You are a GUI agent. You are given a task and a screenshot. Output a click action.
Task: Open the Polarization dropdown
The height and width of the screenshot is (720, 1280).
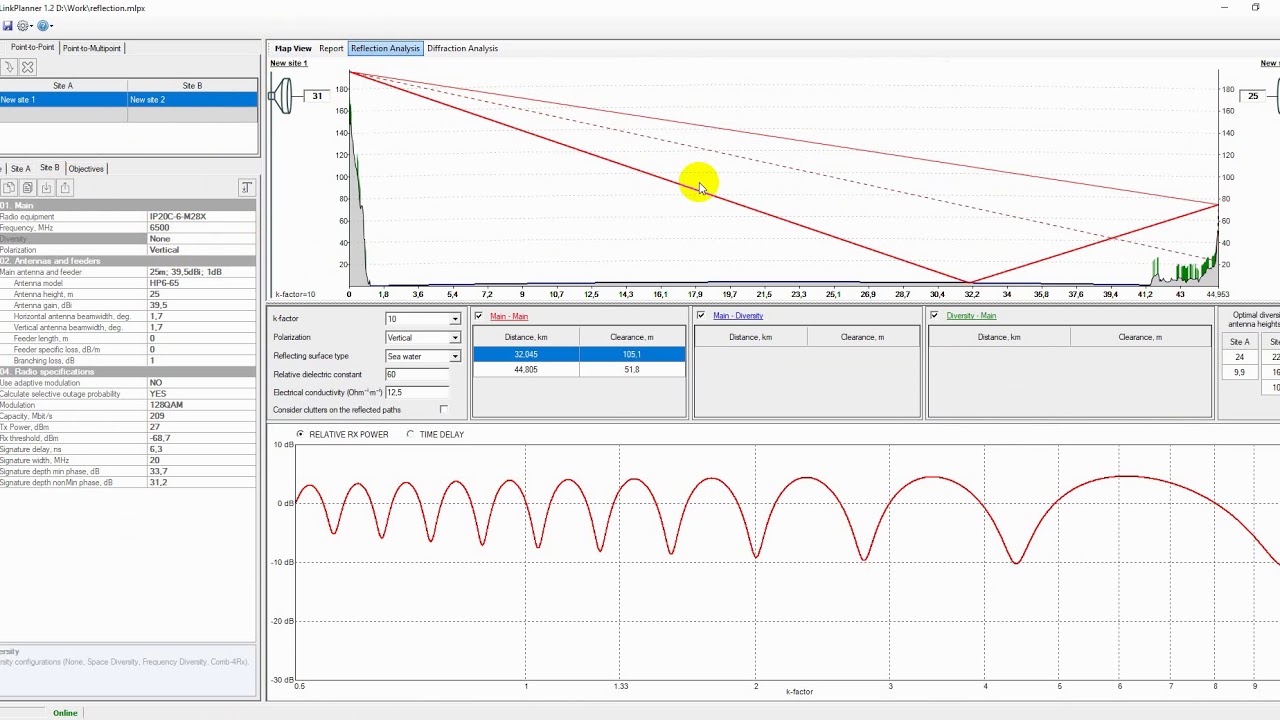[455, 338]
